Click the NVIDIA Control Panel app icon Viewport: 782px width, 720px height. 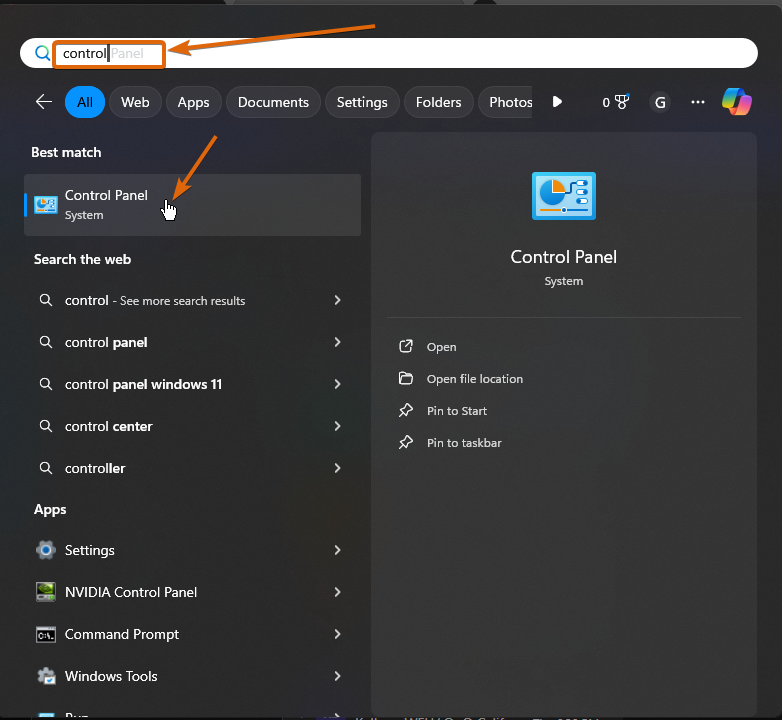click(x=46, y=592)
